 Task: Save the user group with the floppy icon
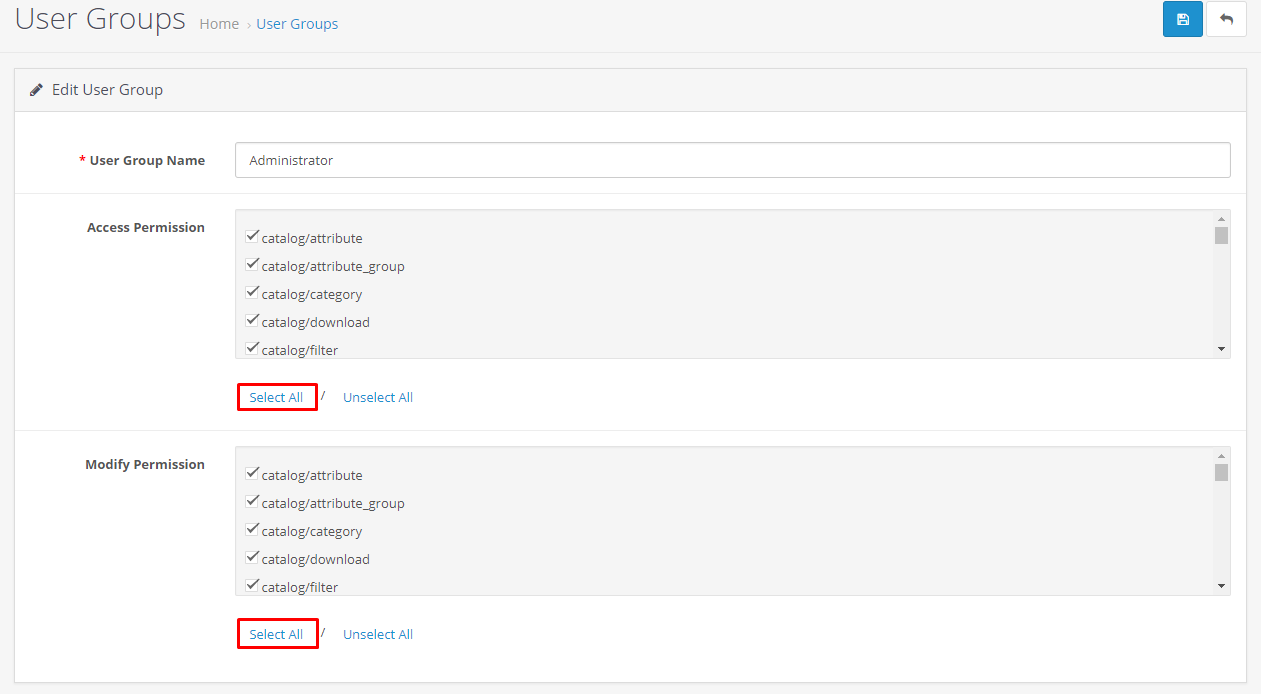pos(1182,20)
